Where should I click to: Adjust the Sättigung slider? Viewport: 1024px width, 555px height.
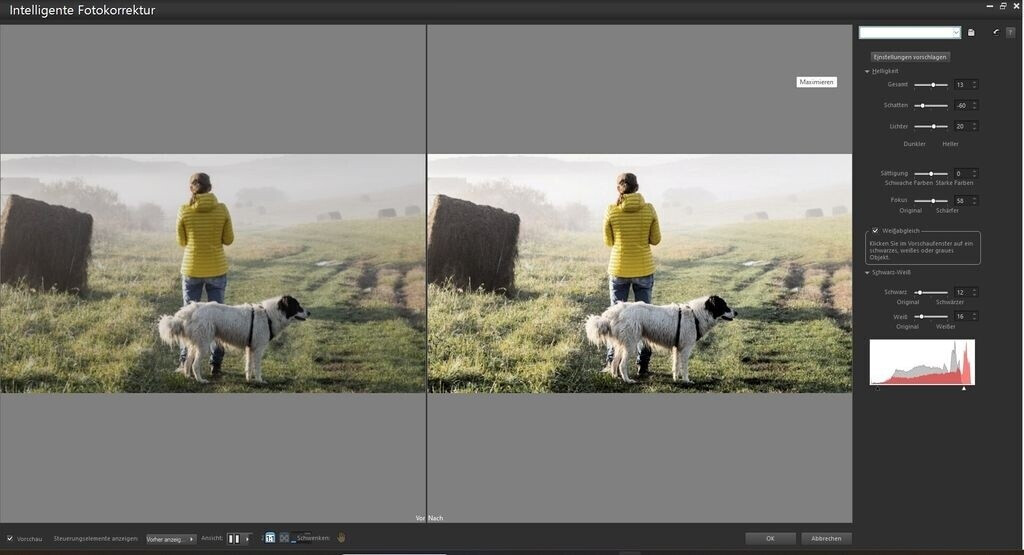tap(931, 174)
